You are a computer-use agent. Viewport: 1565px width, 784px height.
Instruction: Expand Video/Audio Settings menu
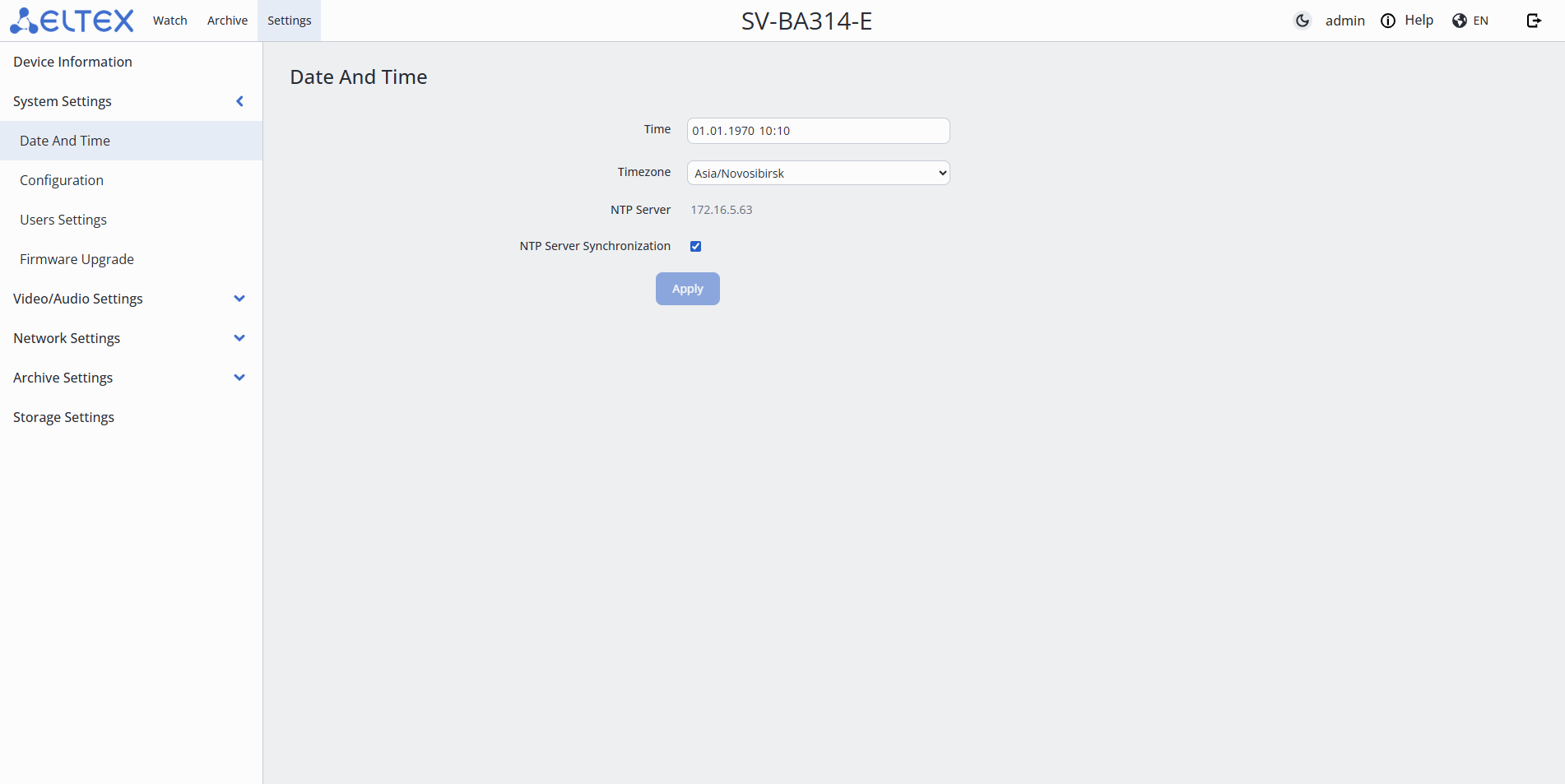(x=239, y=299)
